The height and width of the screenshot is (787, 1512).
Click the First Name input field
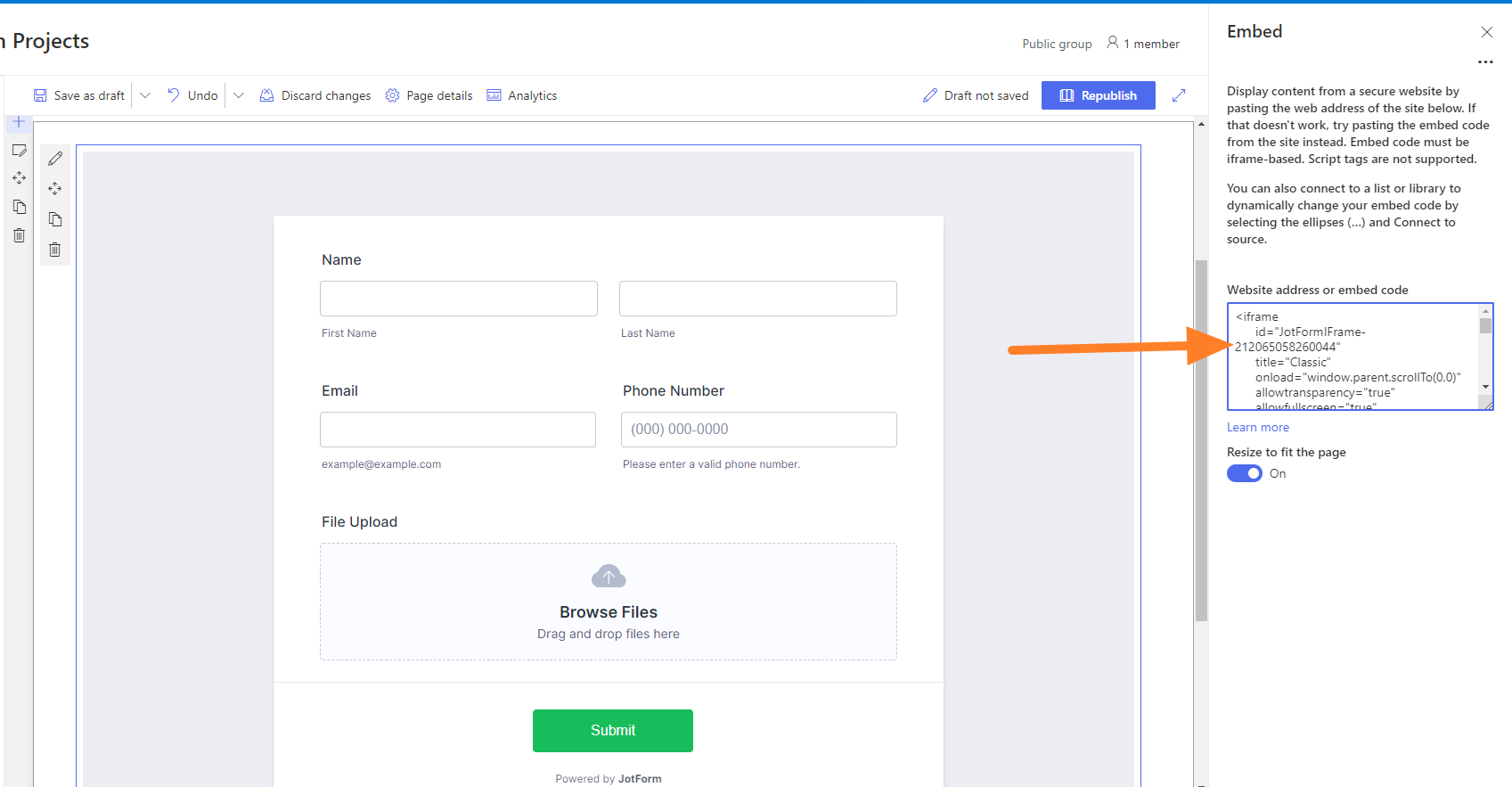(459, 299)
